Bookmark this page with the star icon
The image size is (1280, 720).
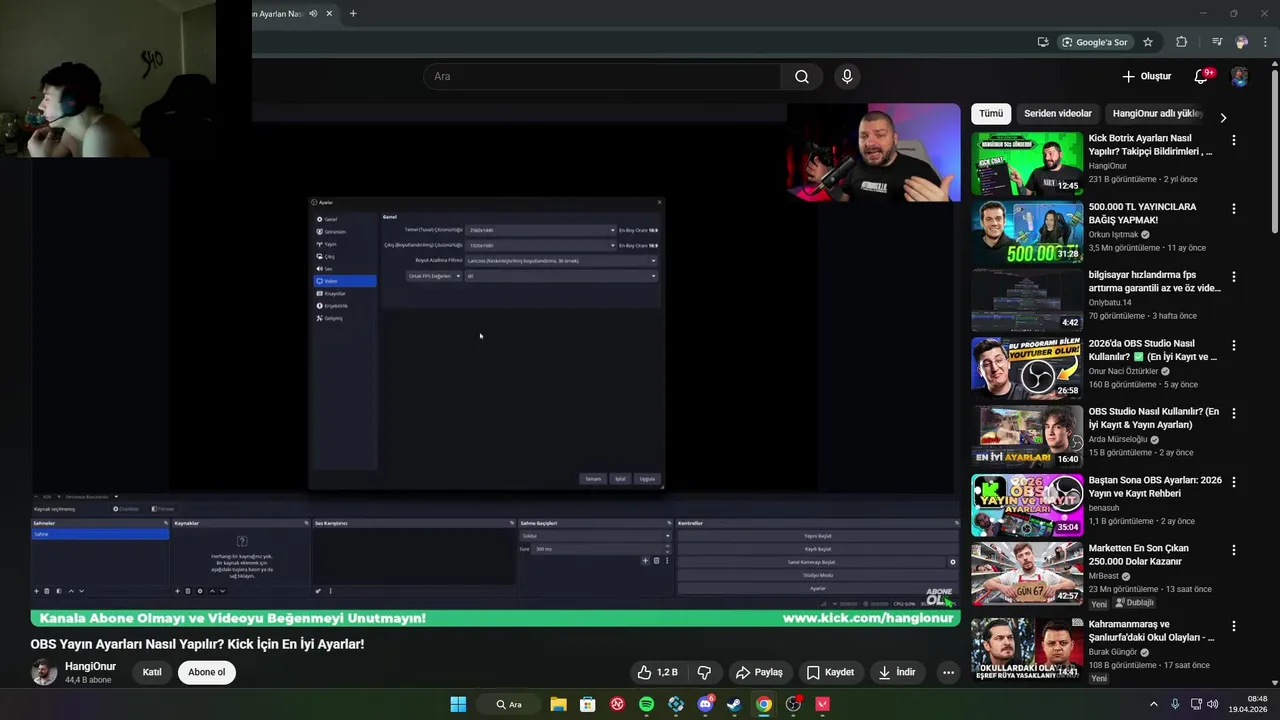click(x=1148, y=42)
